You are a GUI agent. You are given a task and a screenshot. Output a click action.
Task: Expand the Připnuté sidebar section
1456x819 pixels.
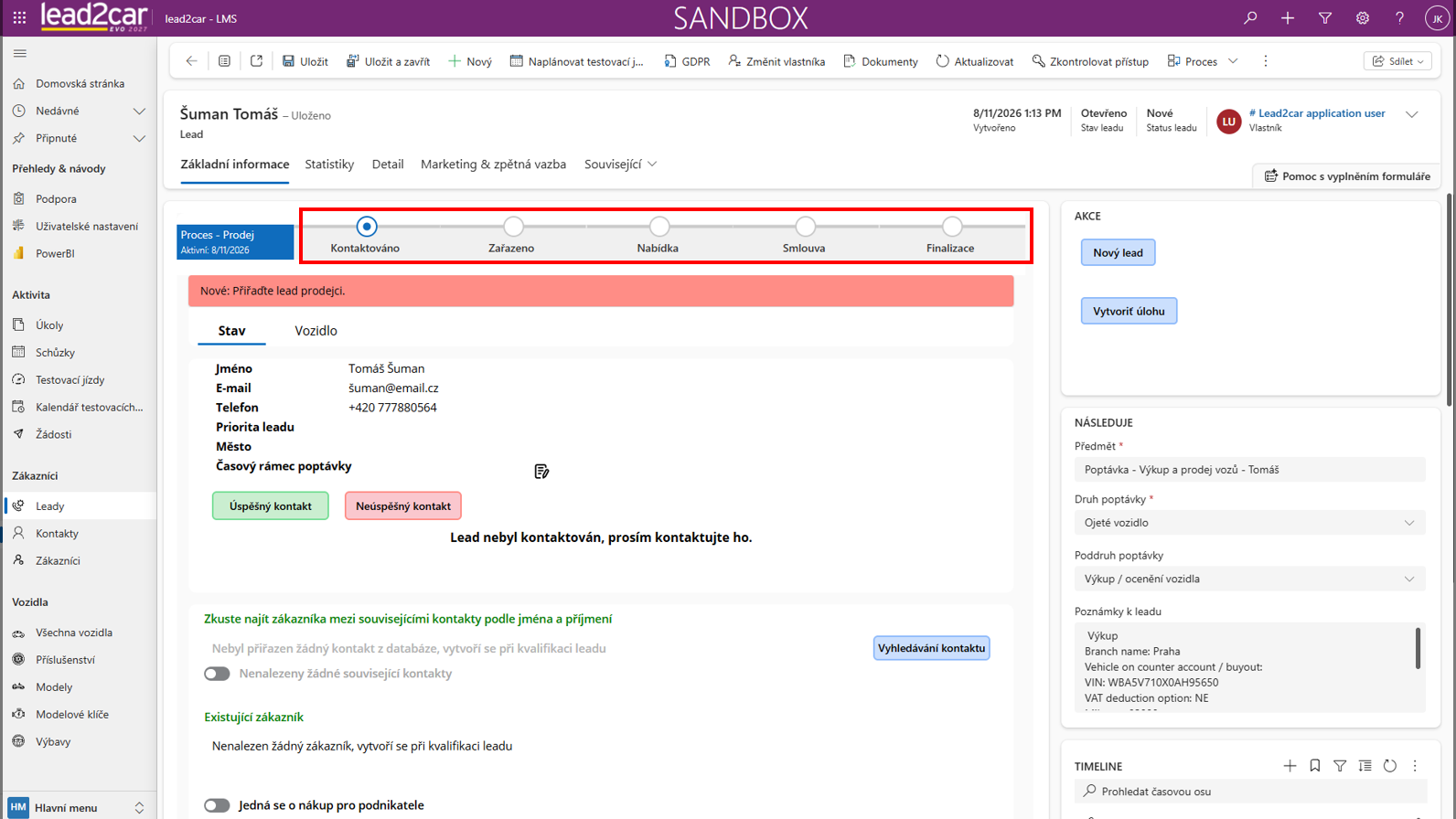coord(139,139)
